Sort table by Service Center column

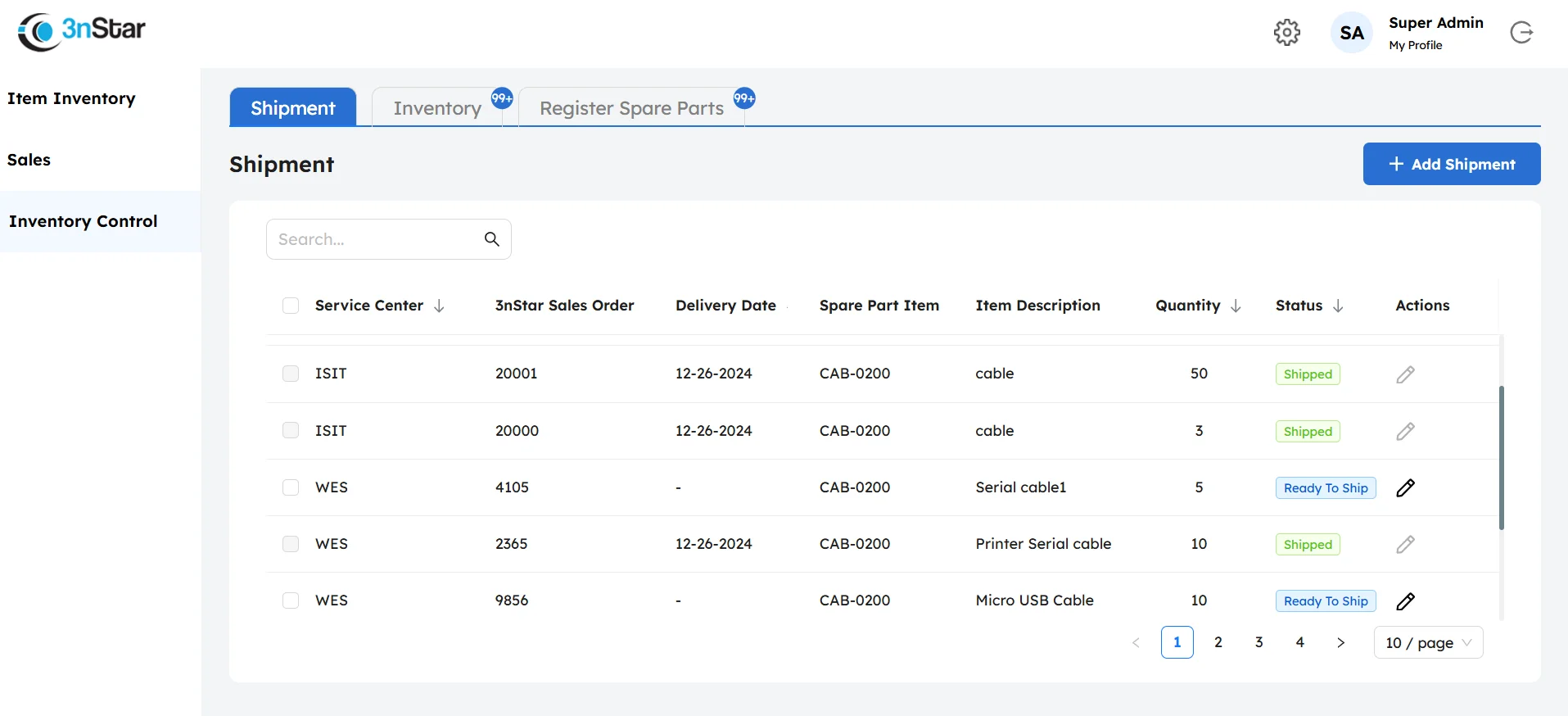439,306
